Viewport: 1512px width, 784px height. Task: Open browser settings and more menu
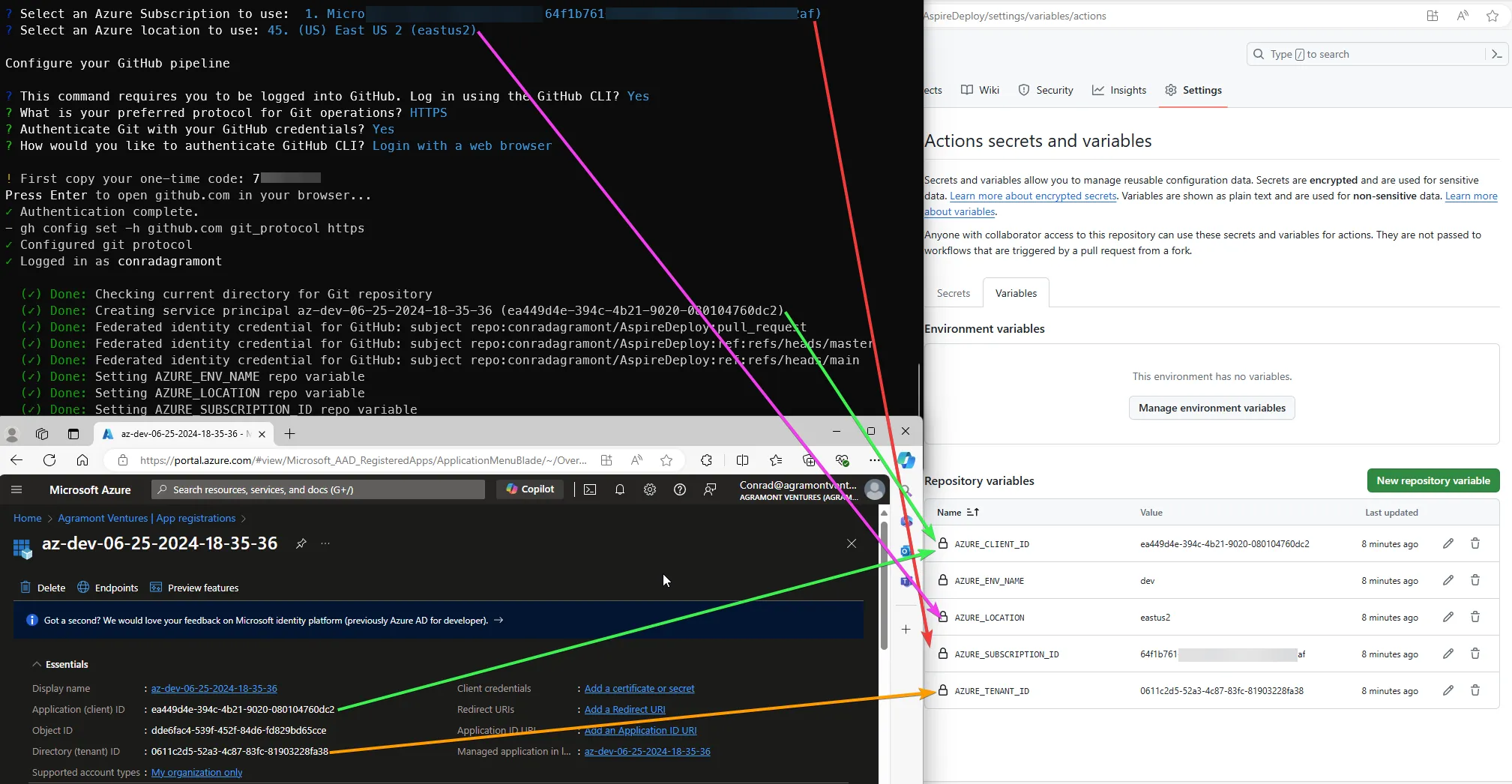point(874,460)
